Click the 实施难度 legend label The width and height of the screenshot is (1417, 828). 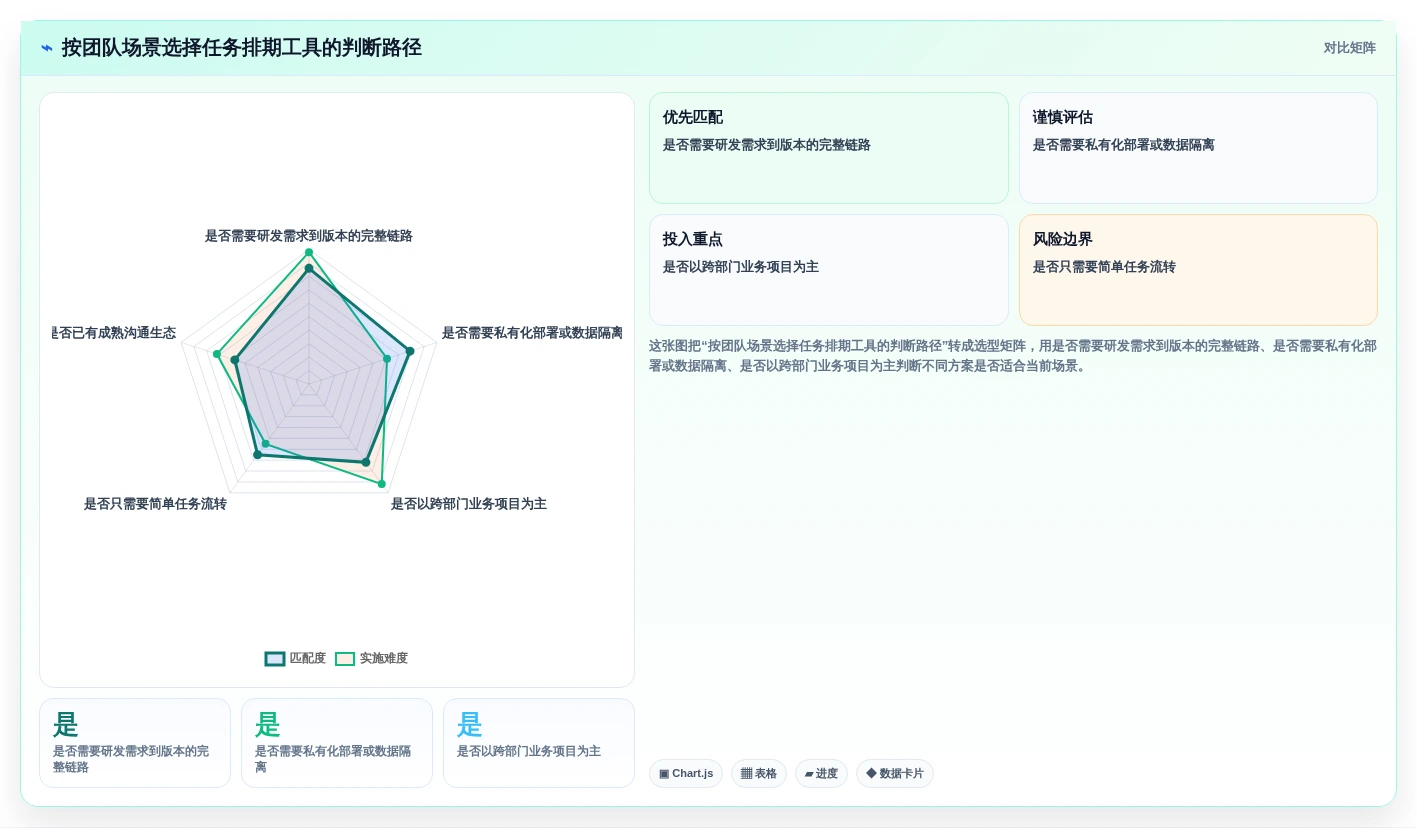click(384, 659)
